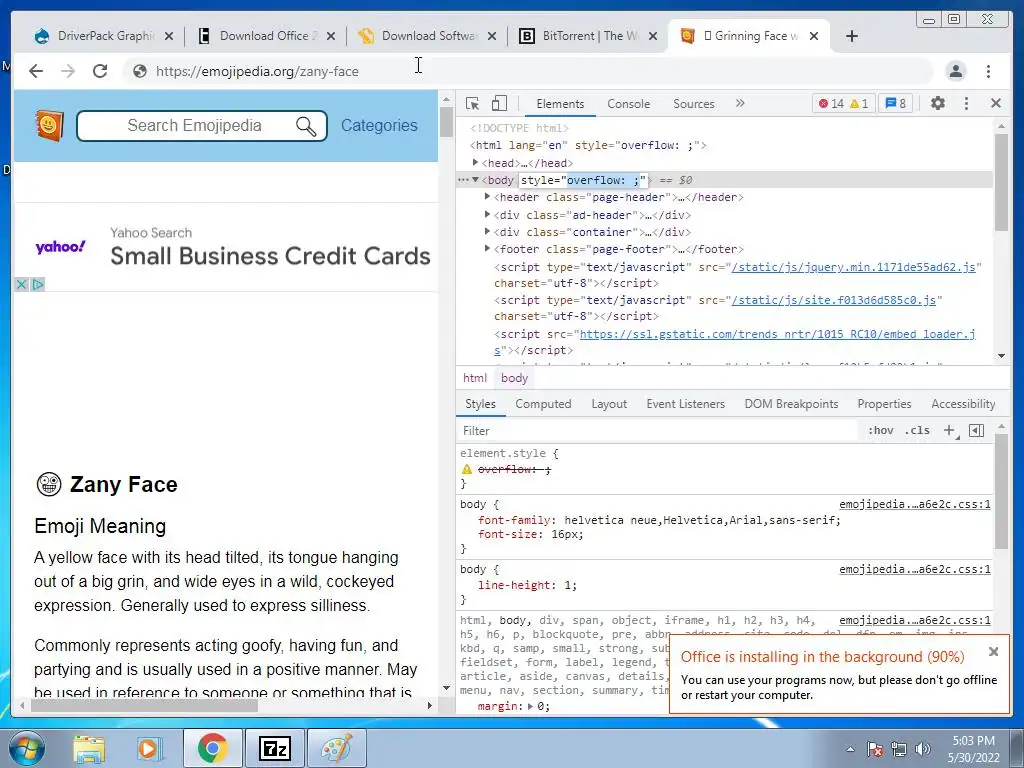Dismiss the Office installing notification

point(993,651)
